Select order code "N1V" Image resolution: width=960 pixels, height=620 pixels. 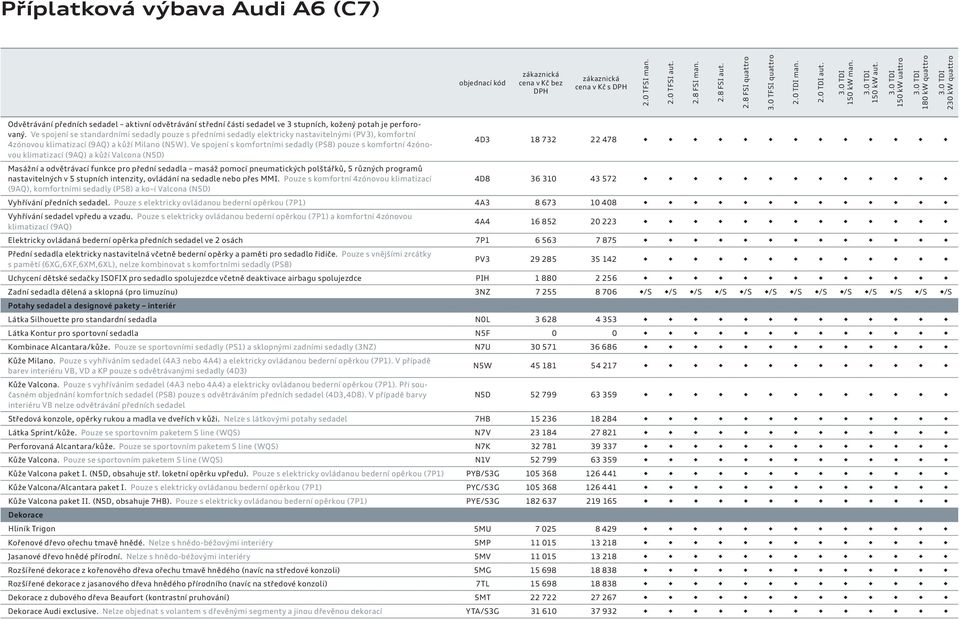(x=482, y=460)
